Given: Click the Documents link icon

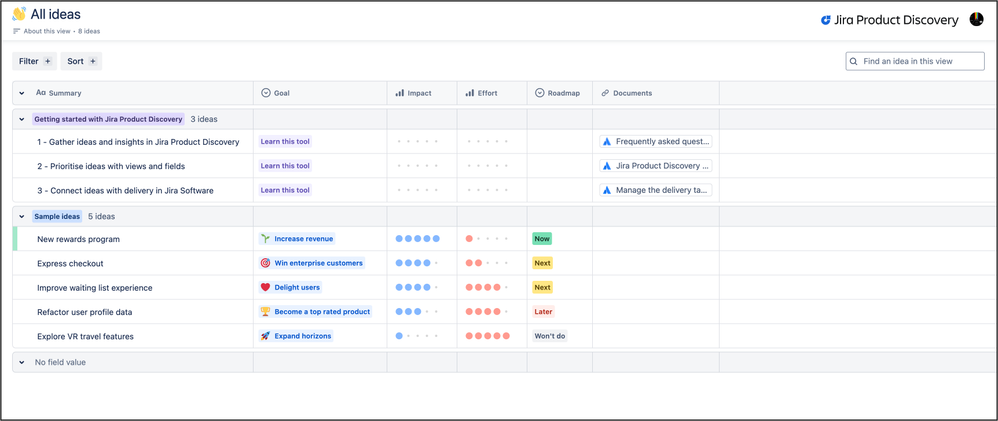Looking at the screenshot, I should coord(605,93).
